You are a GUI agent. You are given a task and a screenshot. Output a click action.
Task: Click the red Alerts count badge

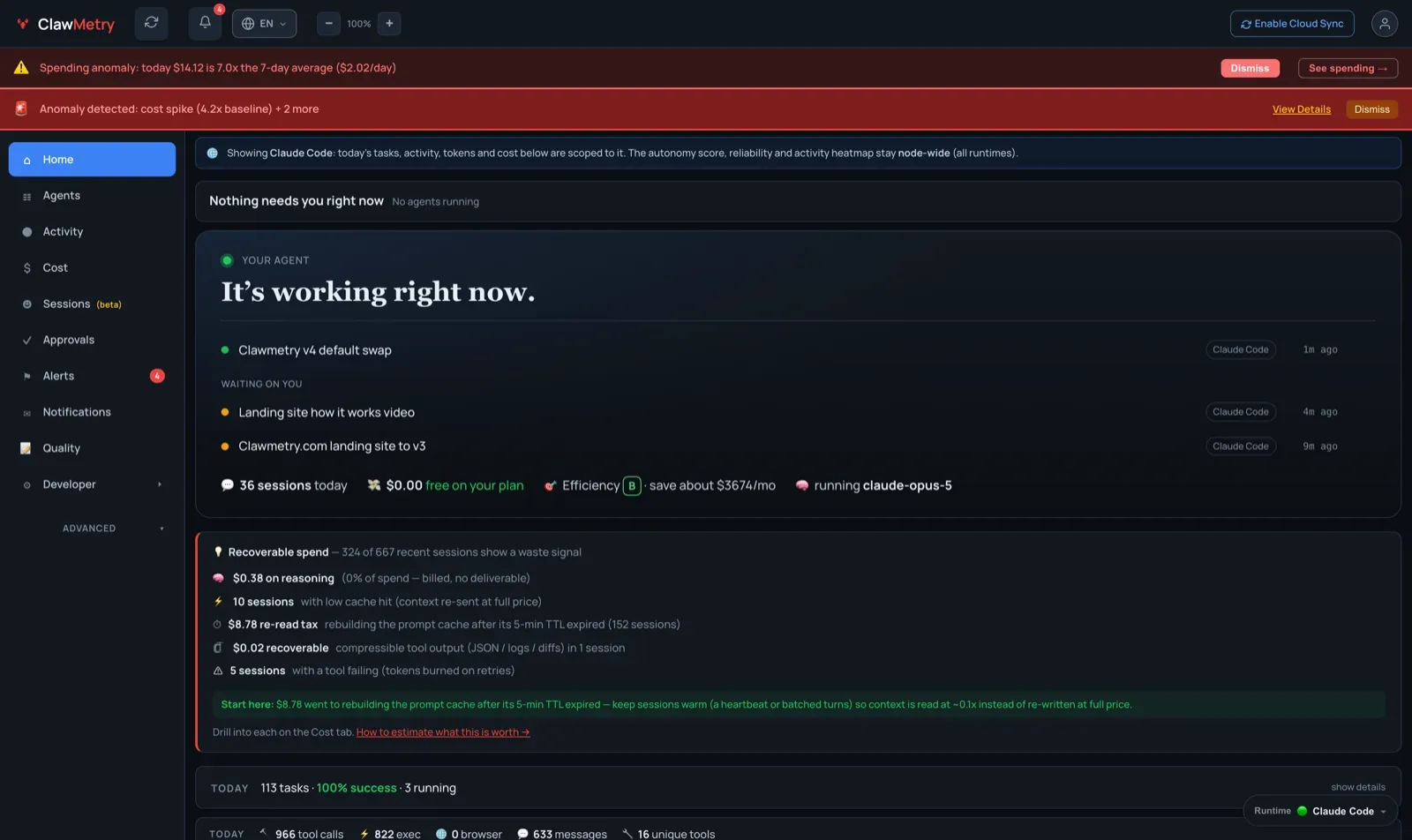click(157, 377)
